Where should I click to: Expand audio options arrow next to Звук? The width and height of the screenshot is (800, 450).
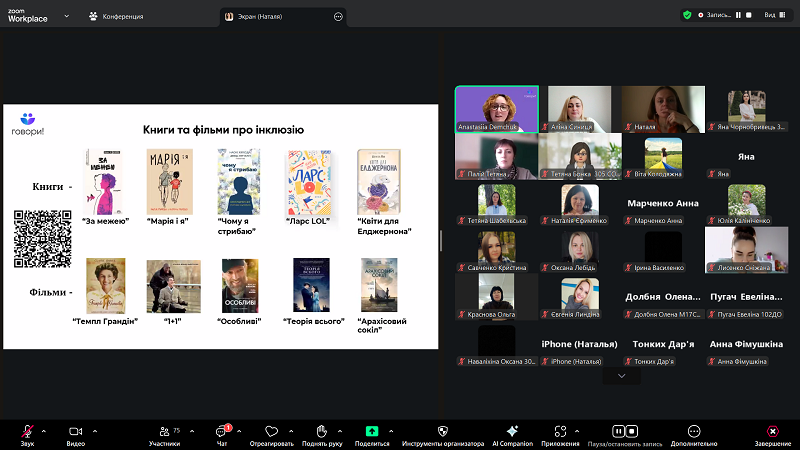[47, 430]
